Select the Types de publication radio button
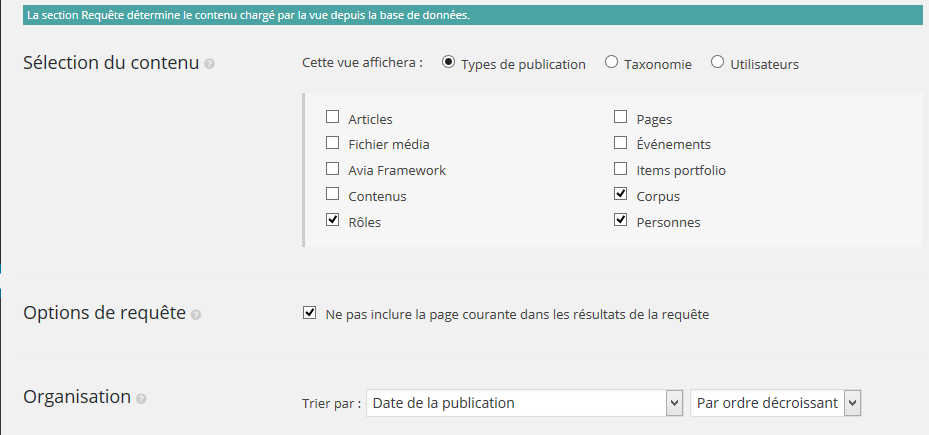This screenshot has width=929, height=435. point(448,62)
